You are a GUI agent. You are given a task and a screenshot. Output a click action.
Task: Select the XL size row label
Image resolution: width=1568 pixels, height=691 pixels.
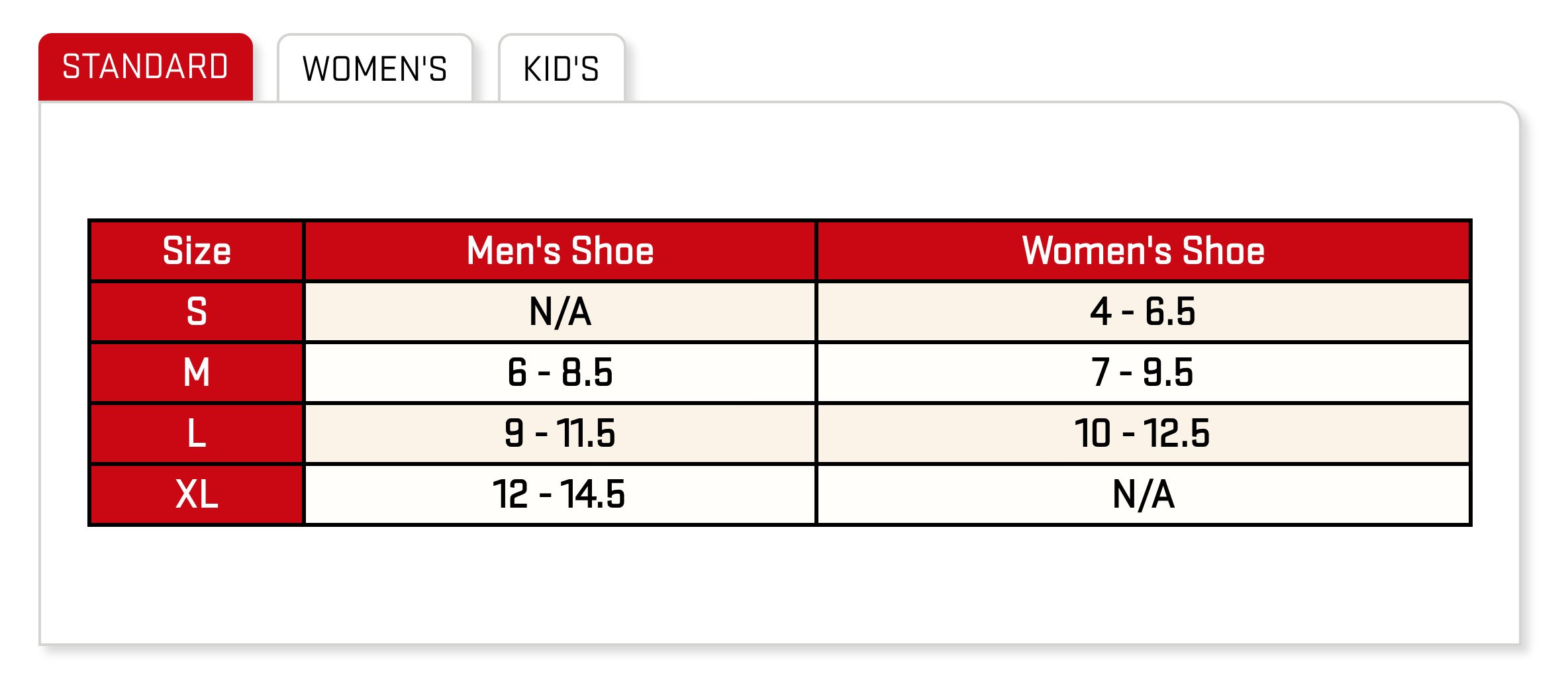coord(197,494)
